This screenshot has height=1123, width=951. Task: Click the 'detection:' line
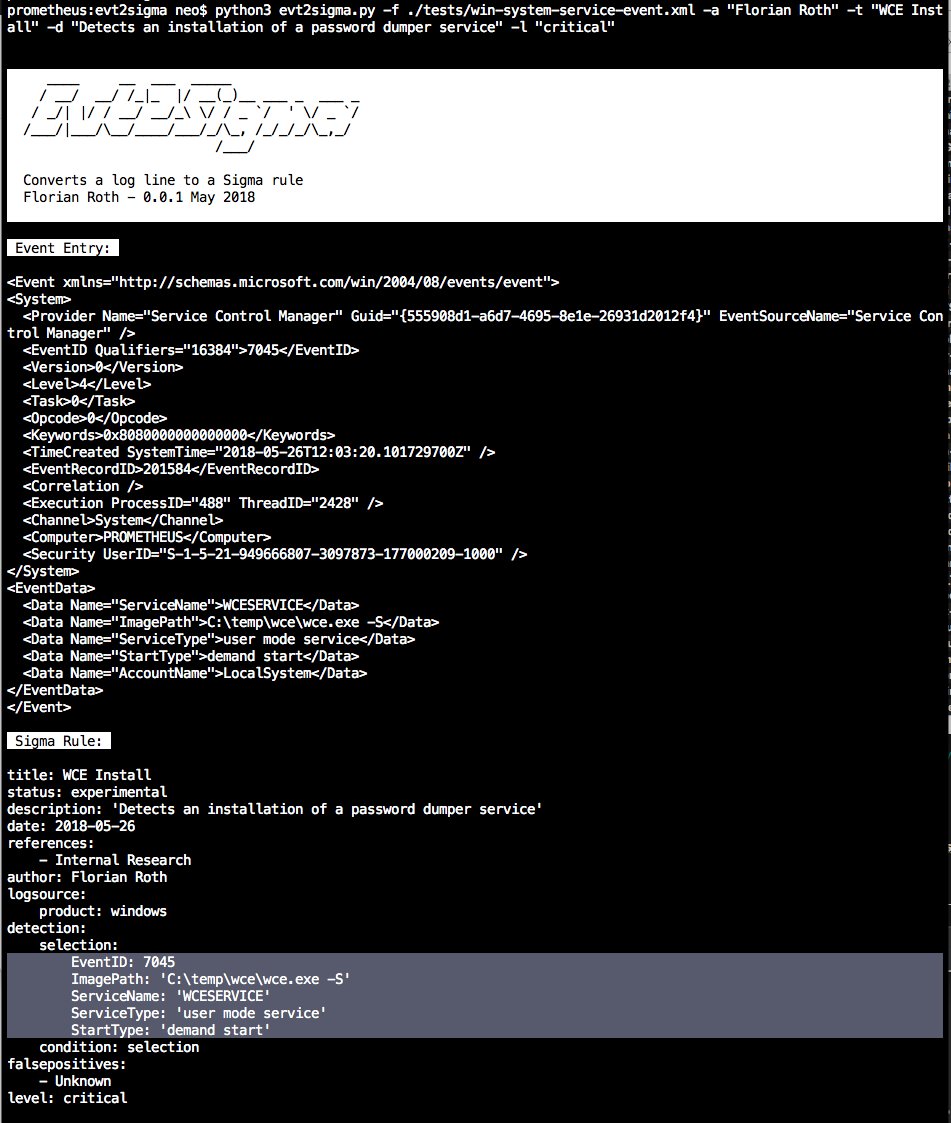[x=47, y=928]
